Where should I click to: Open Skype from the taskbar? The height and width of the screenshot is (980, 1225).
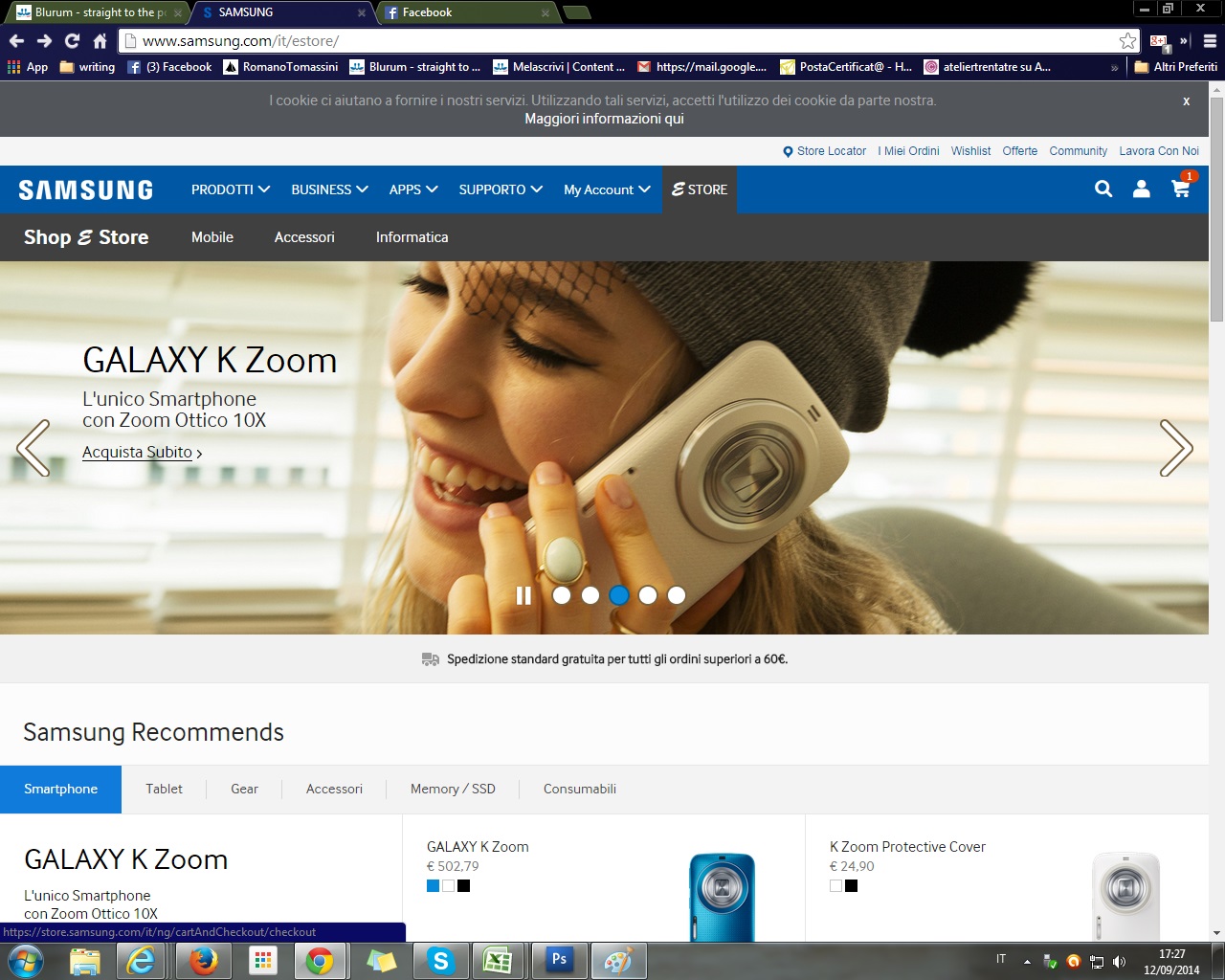439,961
